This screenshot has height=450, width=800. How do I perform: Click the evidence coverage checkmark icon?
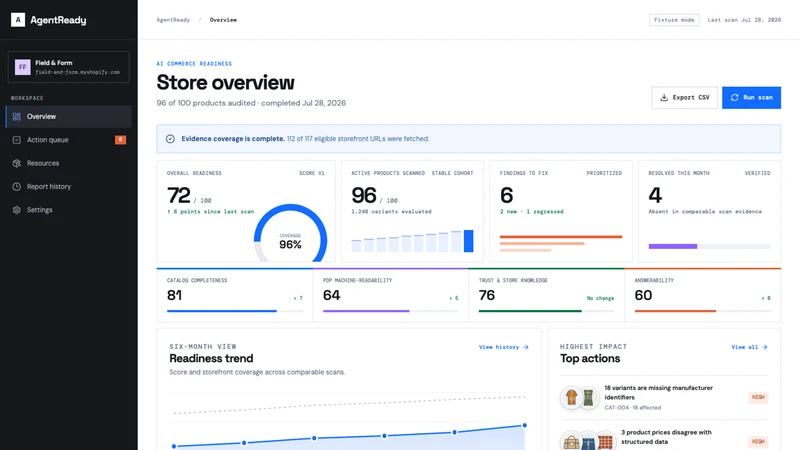(170, 139)
